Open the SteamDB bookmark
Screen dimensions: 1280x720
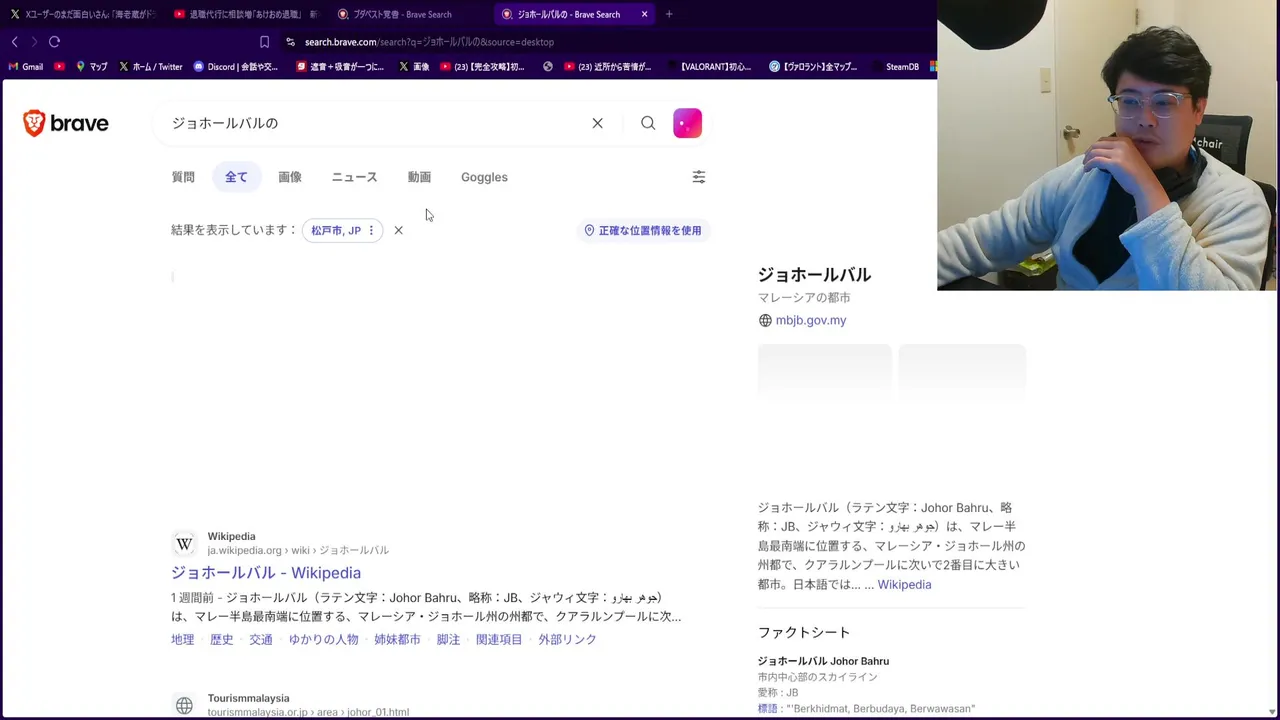point(894,67)
